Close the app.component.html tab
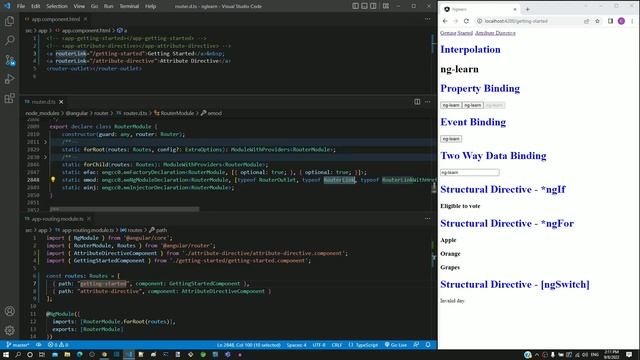Screen dimensions: 640x360 85,19
